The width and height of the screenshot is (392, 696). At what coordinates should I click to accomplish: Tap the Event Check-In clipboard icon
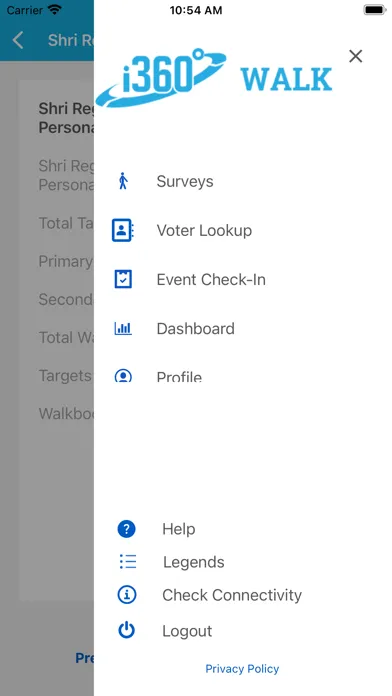[x=123, y=279]
